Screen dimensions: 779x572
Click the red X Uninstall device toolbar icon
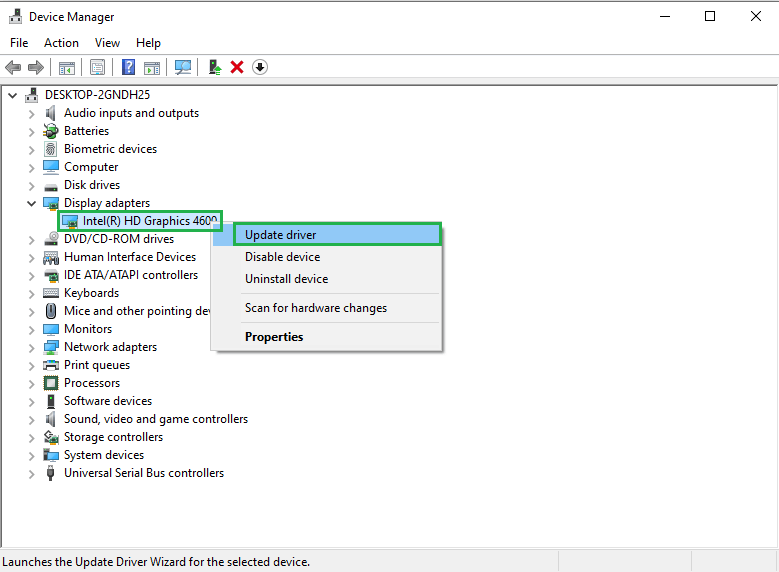237,67
